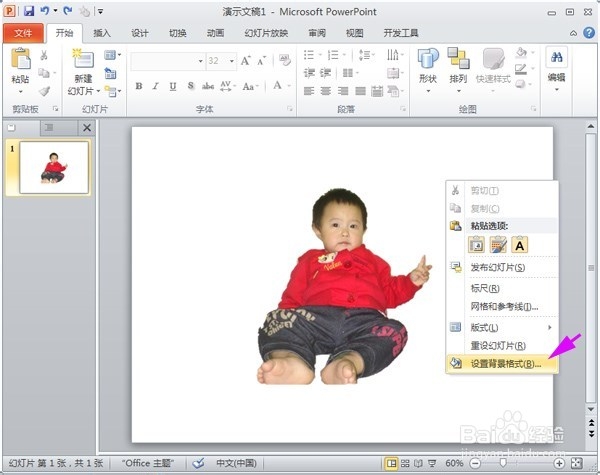Click Use Destination Theme paste option
600x475 pixels.
[x=476, y=245]
